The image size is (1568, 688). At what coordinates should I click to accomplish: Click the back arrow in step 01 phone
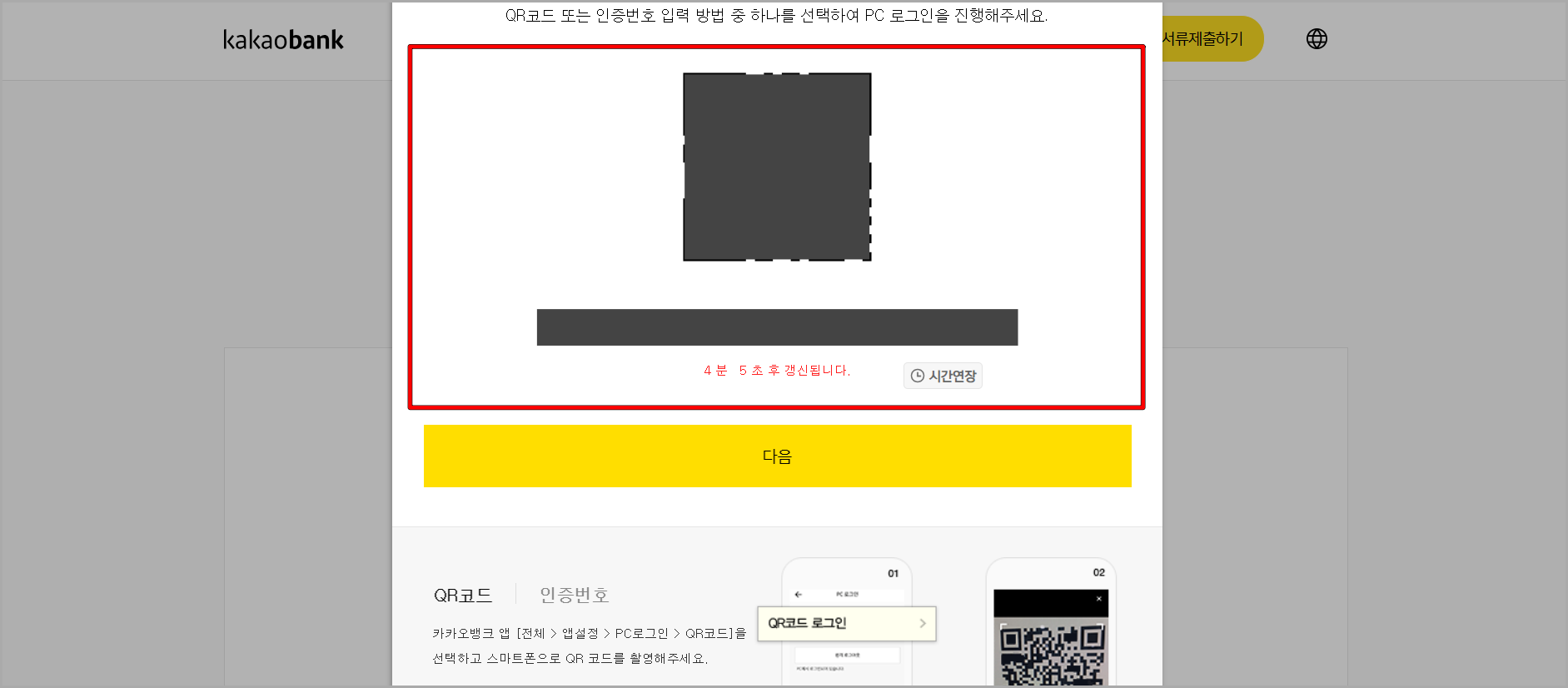point(799,595)
